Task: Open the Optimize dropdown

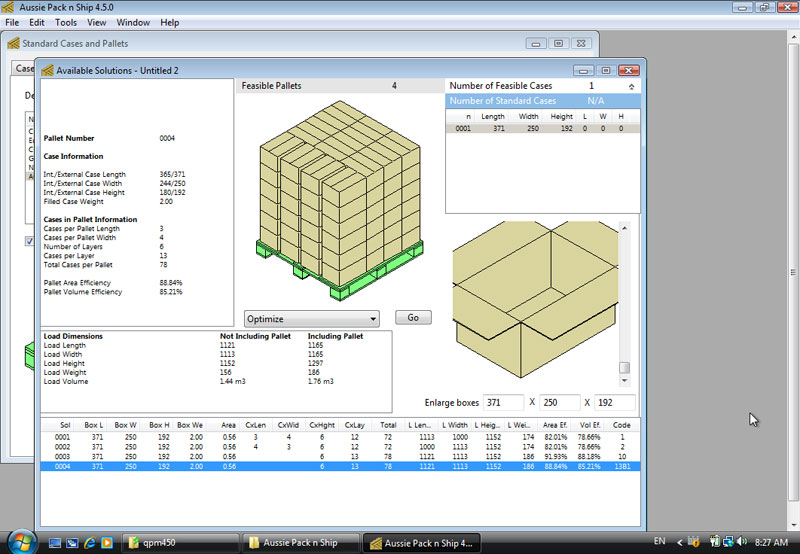Action: 311,319
